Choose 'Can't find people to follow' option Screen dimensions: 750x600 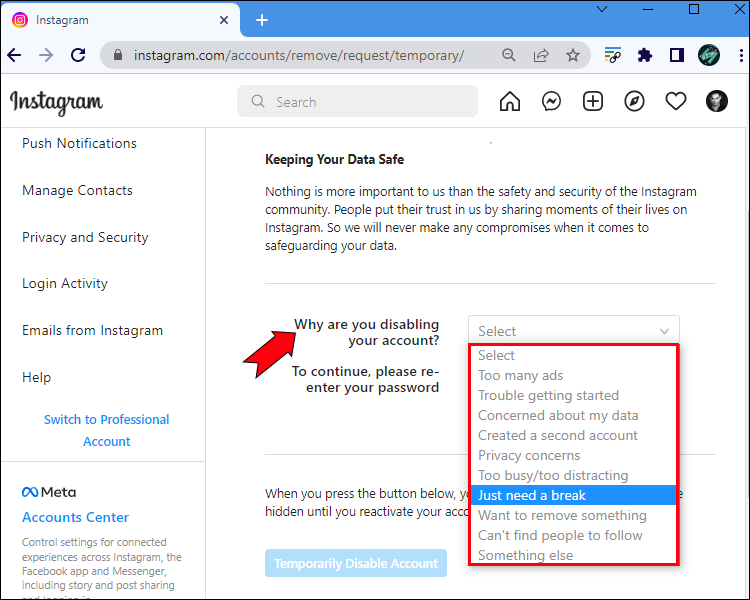(573, 535)
